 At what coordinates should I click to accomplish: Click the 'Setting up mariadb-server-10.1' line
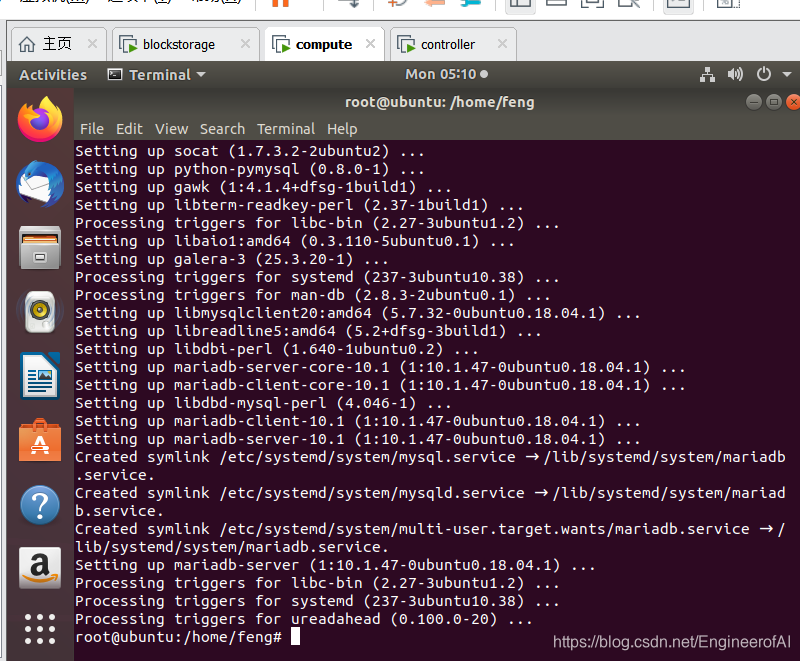(x=358, y=439)
